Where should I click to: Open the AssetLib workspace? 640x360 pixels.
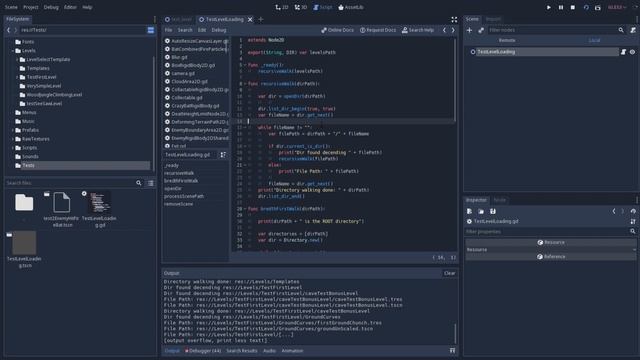point(351,7)
